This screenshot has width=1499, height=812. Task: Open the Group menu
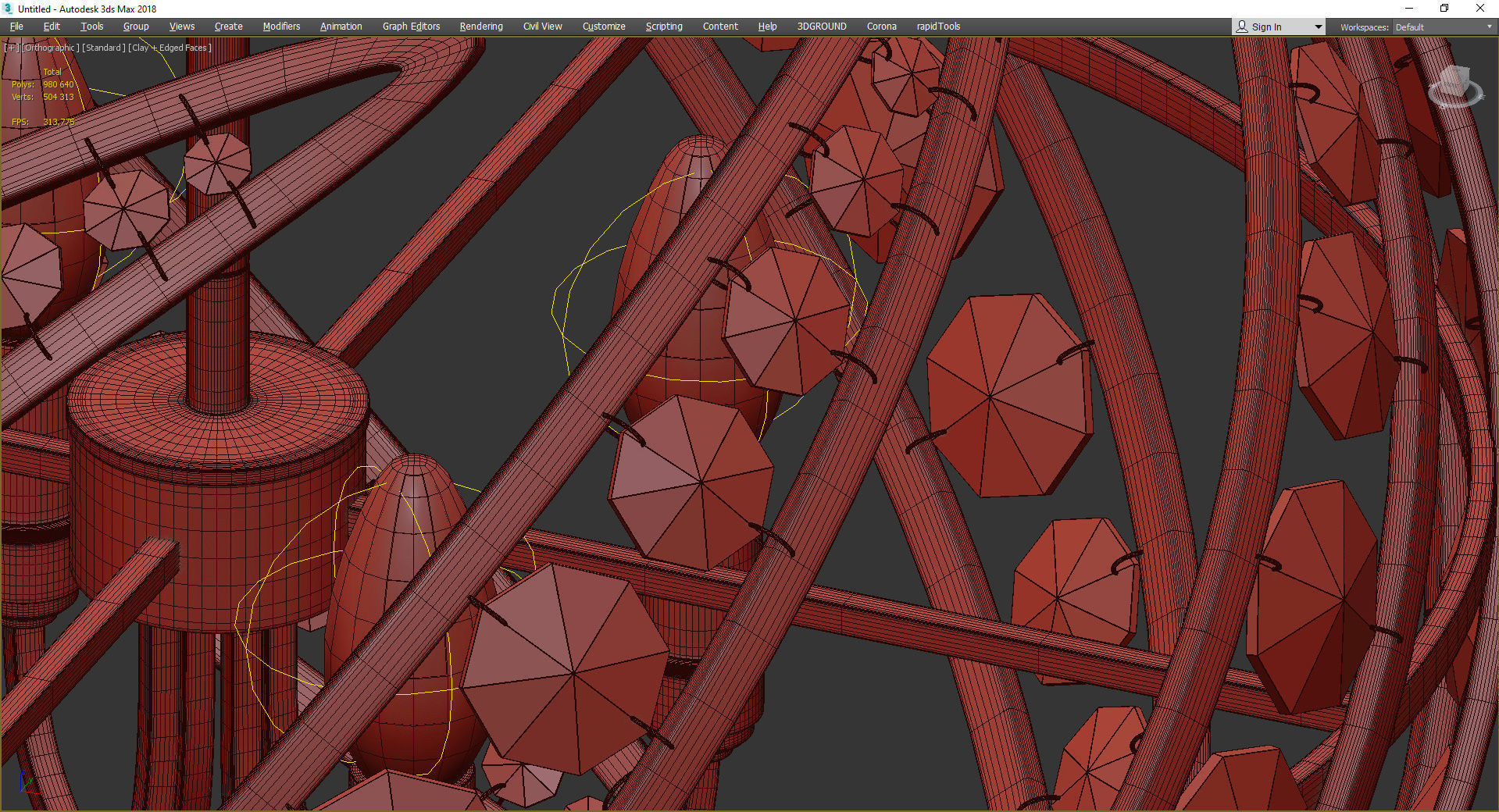[x=136, y=27]
